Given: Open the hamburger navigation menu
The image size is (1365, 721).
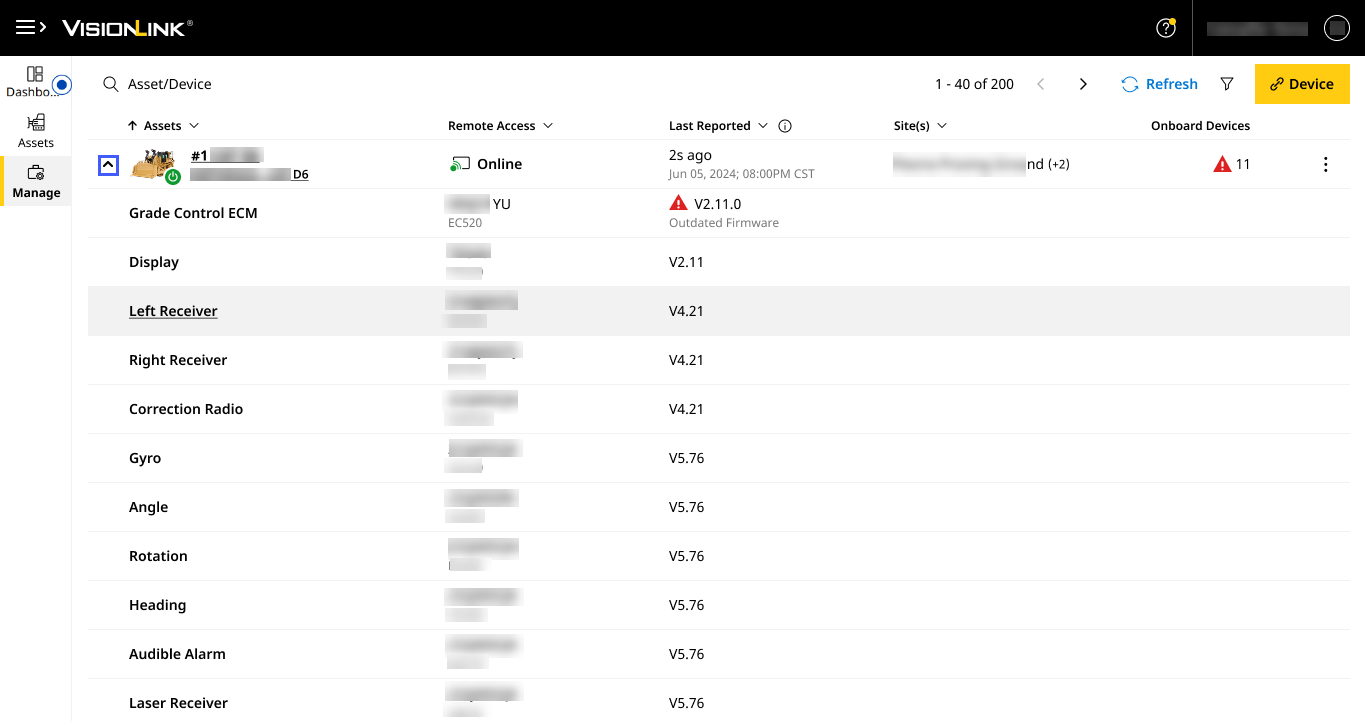Looking at the screenshot, I should 31,28.
